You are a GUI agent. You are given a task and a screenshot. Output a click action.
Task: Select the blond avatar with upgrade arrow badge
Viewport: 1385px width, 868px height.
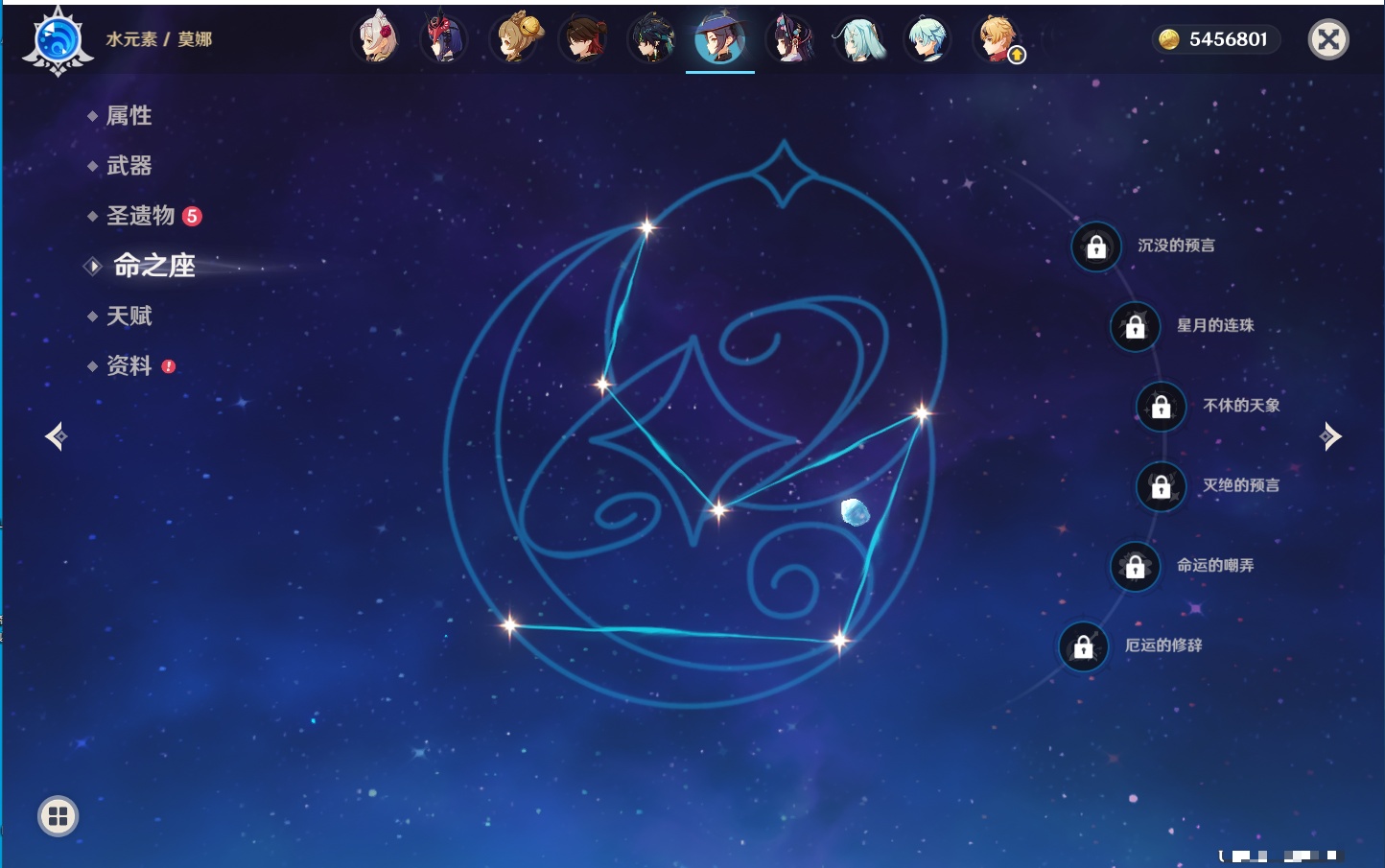(x=998, y=39)
